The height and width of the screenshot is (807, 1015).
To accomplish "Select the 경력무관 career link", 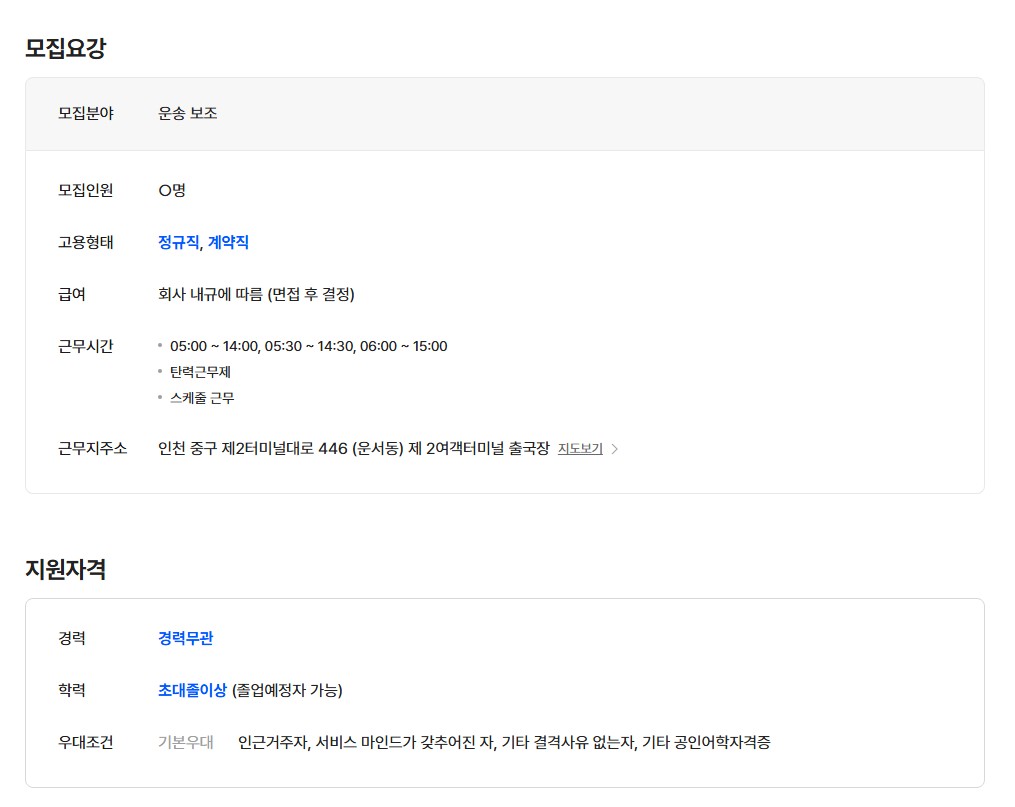I will tap(185, 638).
